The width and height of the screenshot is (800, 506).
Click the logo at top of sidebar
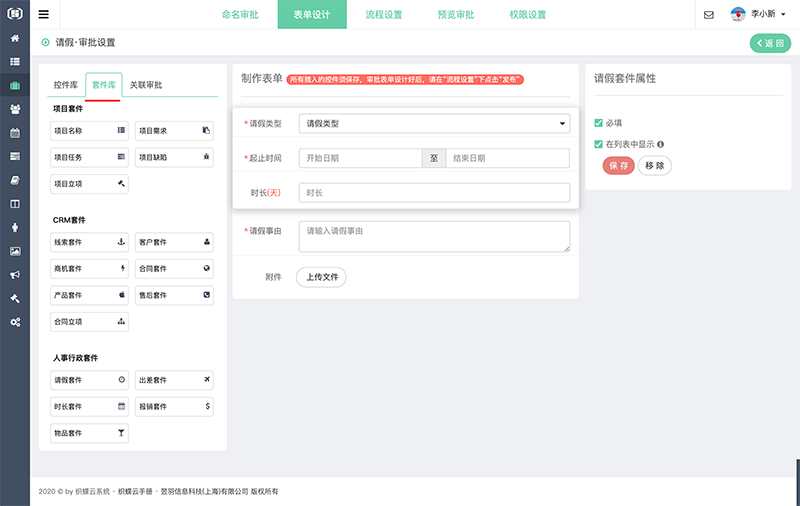15,13
